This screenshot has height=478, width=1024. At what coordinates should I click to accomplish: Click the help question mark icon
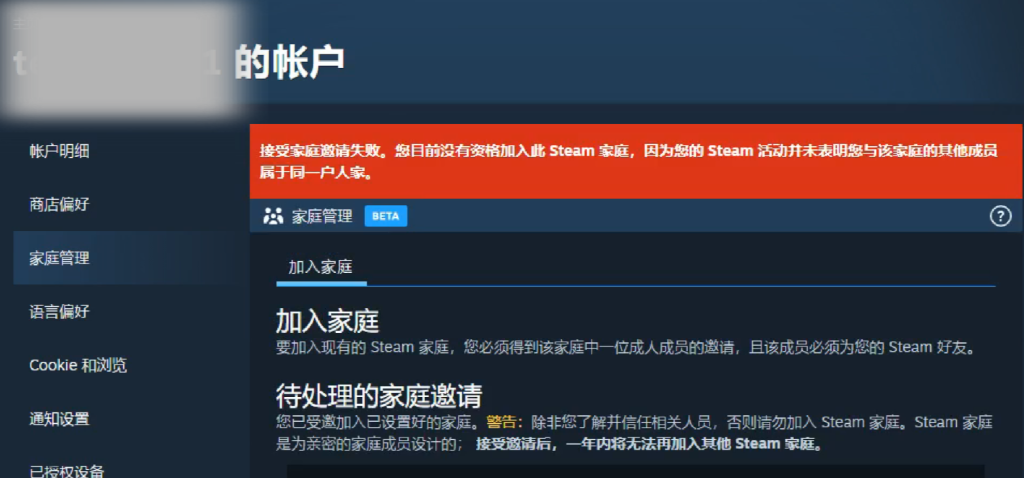[x=1000, y=215]
